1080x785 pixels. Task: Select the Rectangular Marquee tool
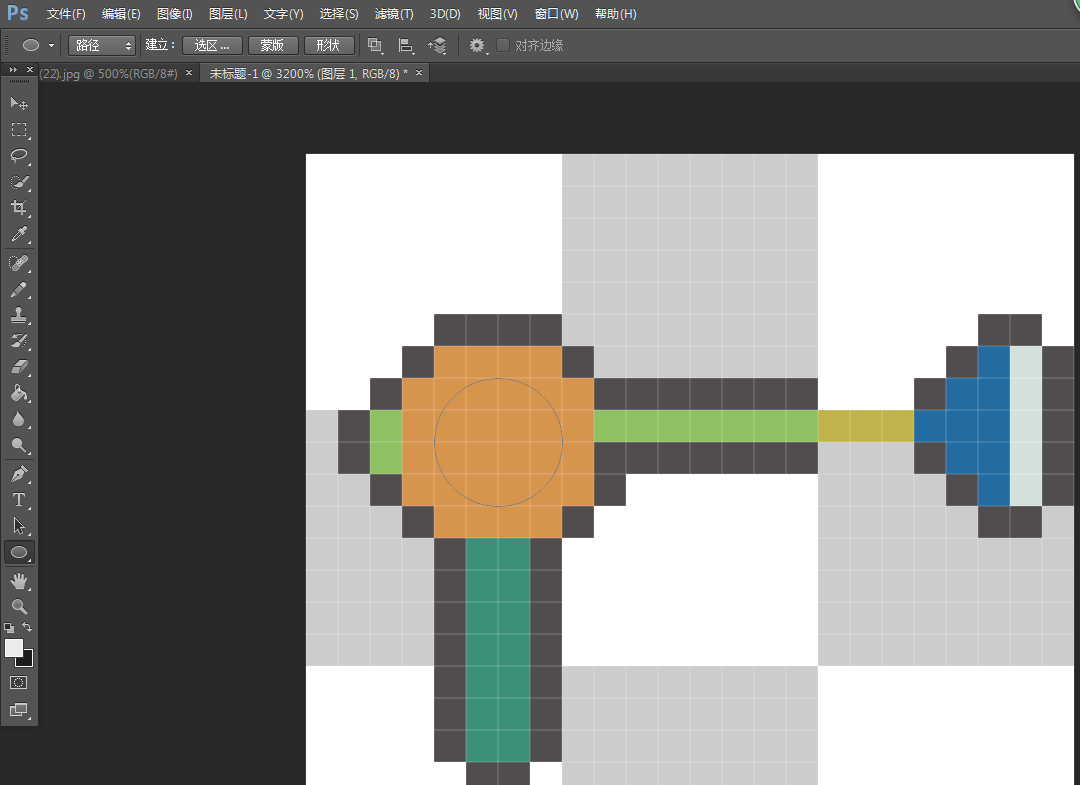click(19, 129)
